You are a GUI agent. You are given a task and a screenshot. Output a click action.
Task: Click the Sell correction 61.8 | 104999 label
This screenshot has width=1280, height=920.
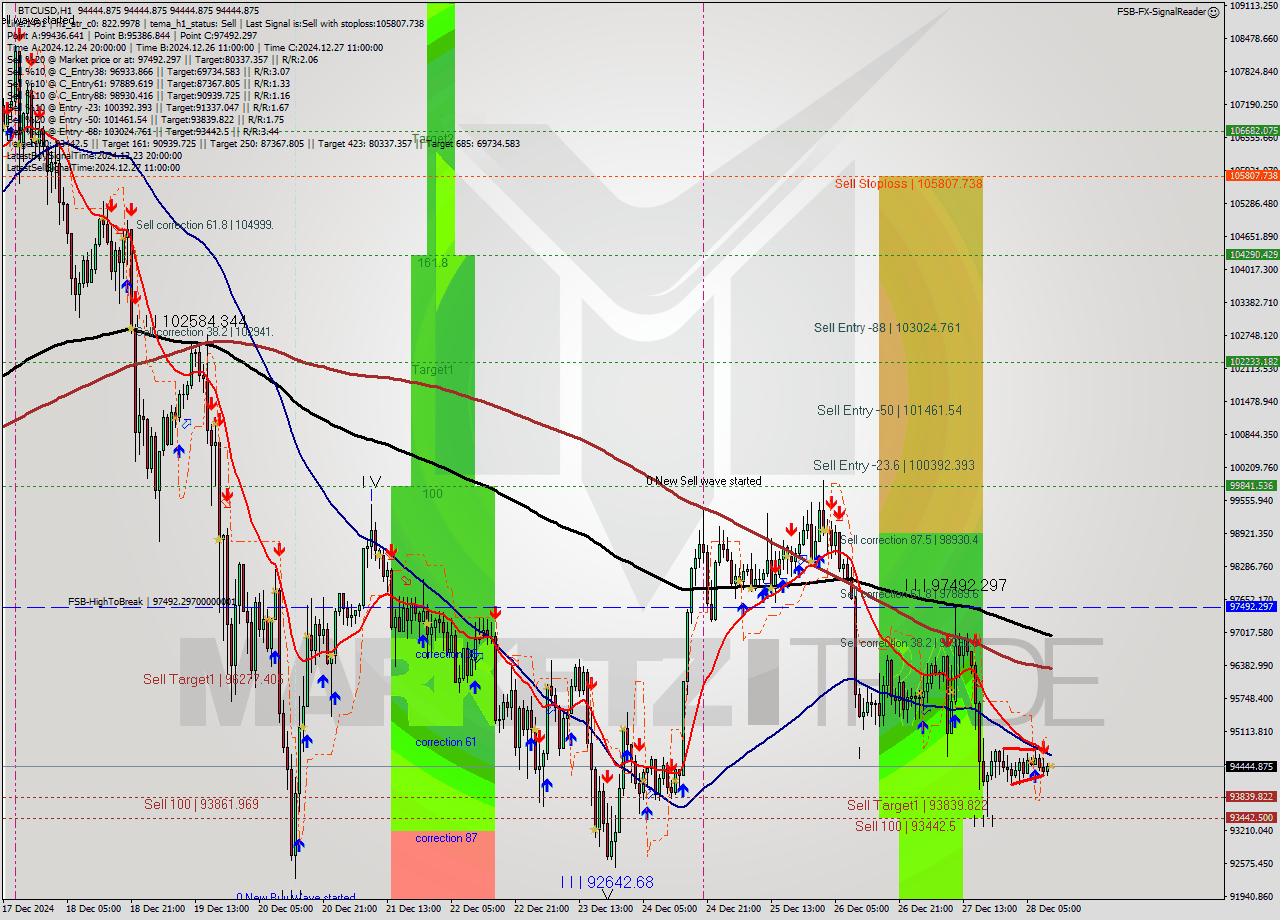click(204, 226)
